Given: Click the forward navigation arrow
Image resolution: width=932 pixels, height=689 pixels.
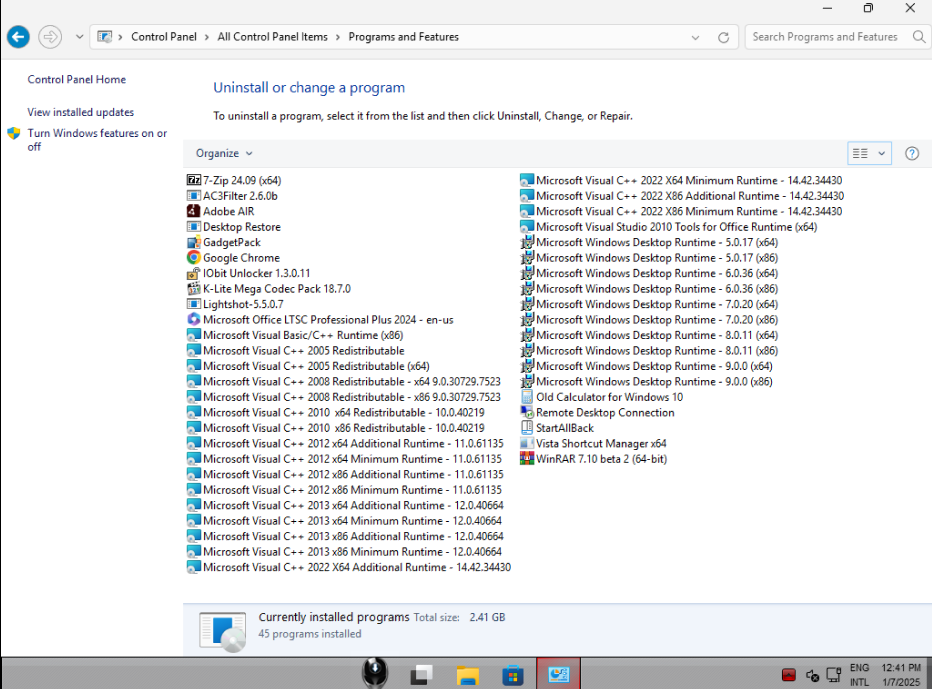Looking at the screenshot, I should pyautogui.click(x=50, y=37).
